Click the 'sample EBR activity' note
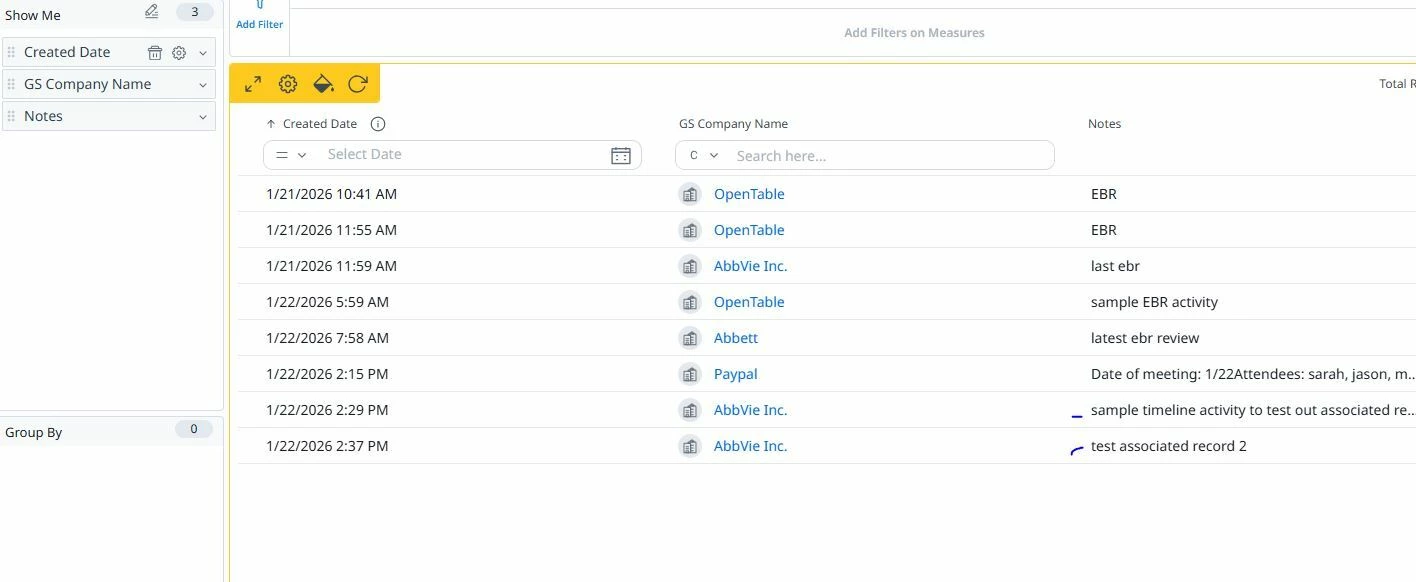The width and height of the screenshot is (1416, 582). 1154,302
